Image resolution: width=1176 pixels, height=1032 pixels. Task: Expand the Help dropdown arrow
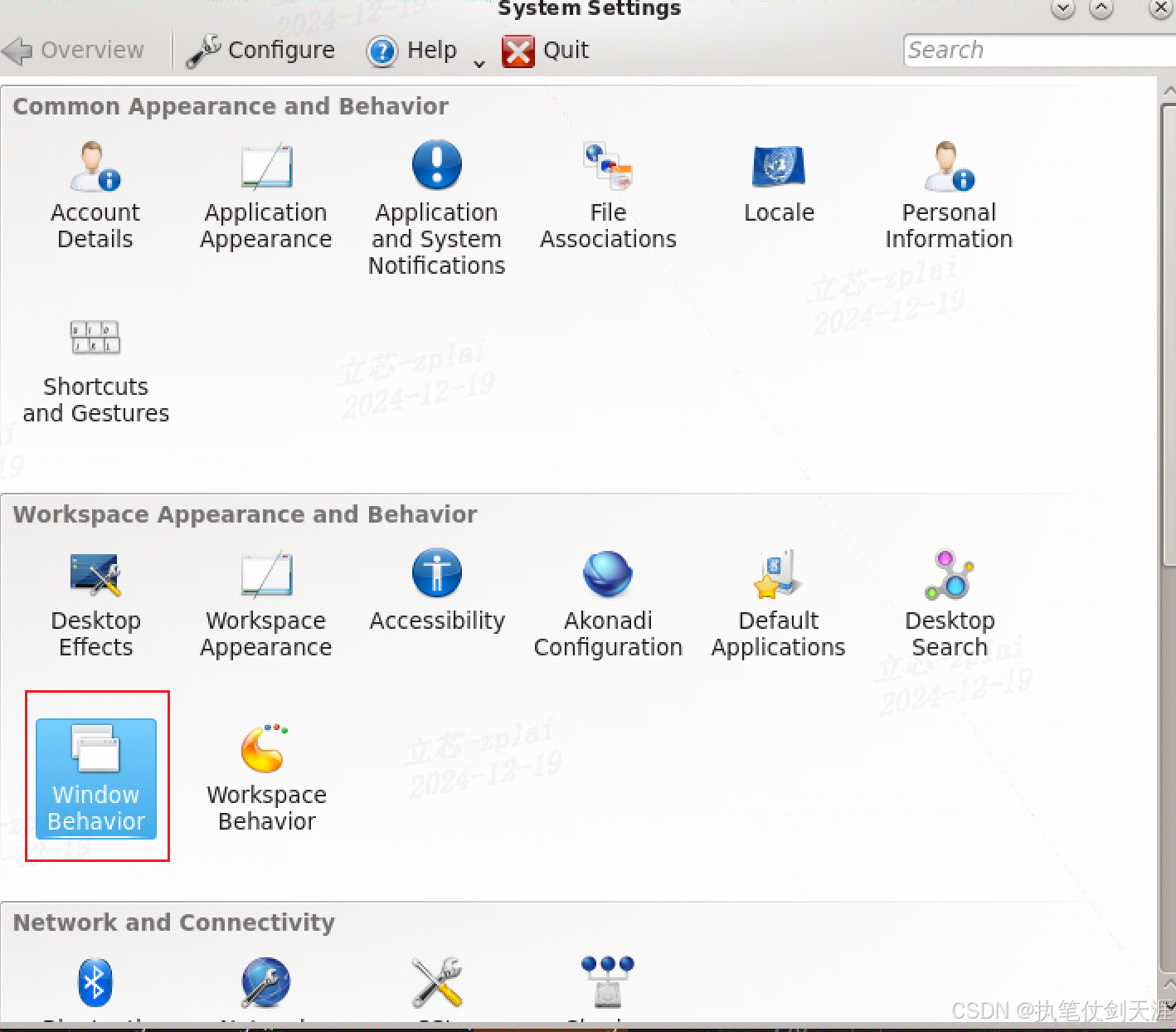[479, 63]
